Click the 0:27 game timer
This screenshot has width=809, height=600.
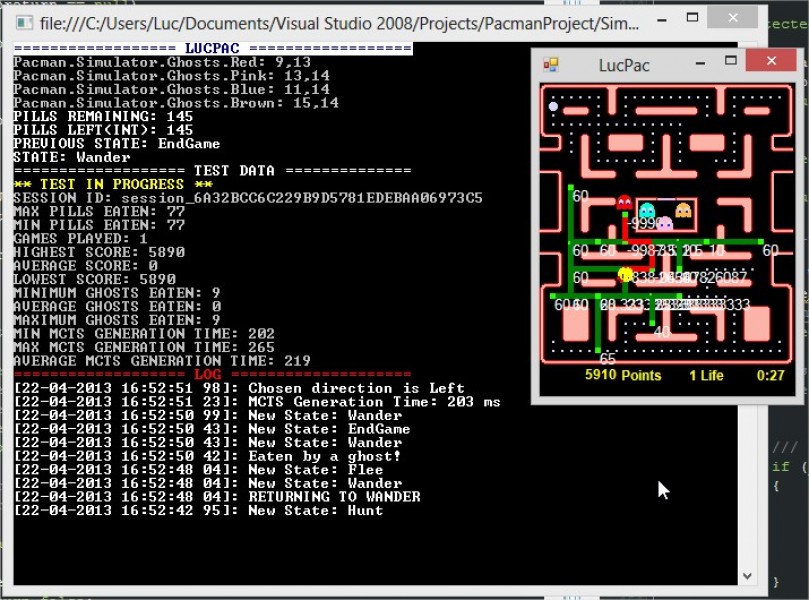tap(770, 376)
